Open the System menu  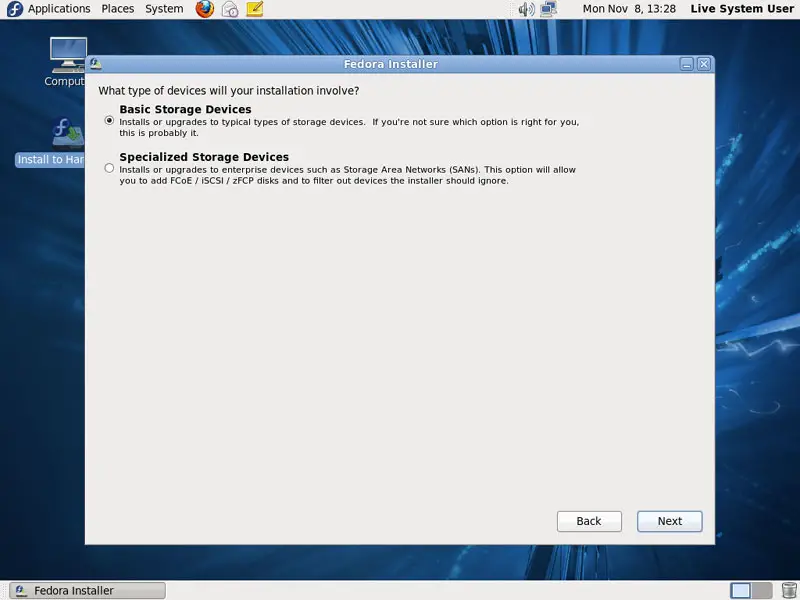(x=164, y=9)
